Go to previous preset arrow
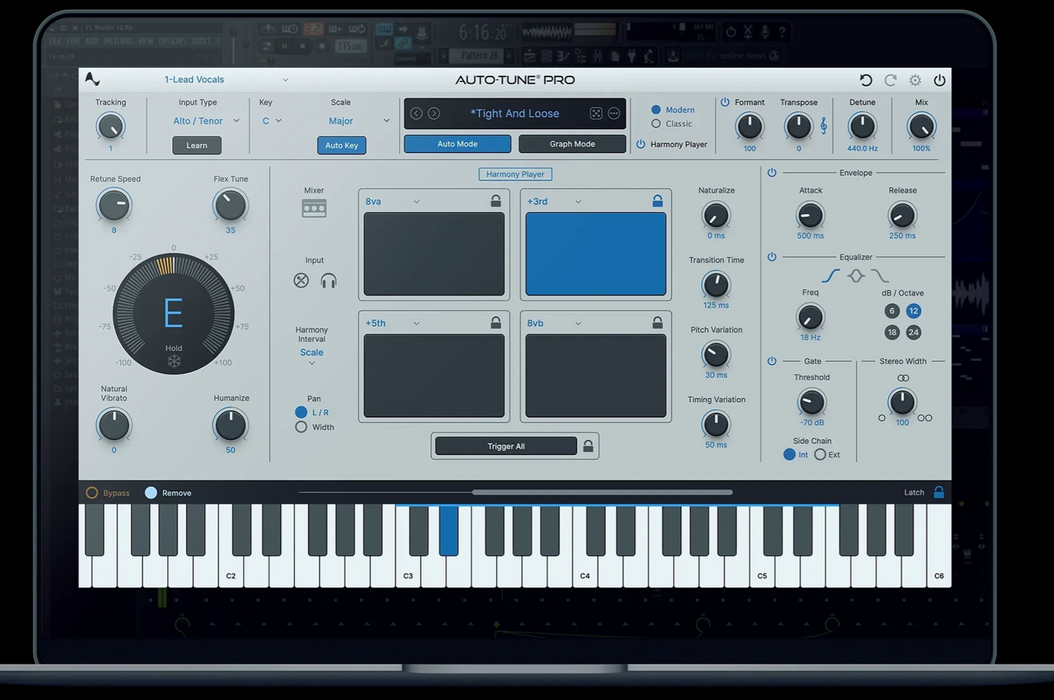Screen dimensions: 1054x700 (416, 113)
